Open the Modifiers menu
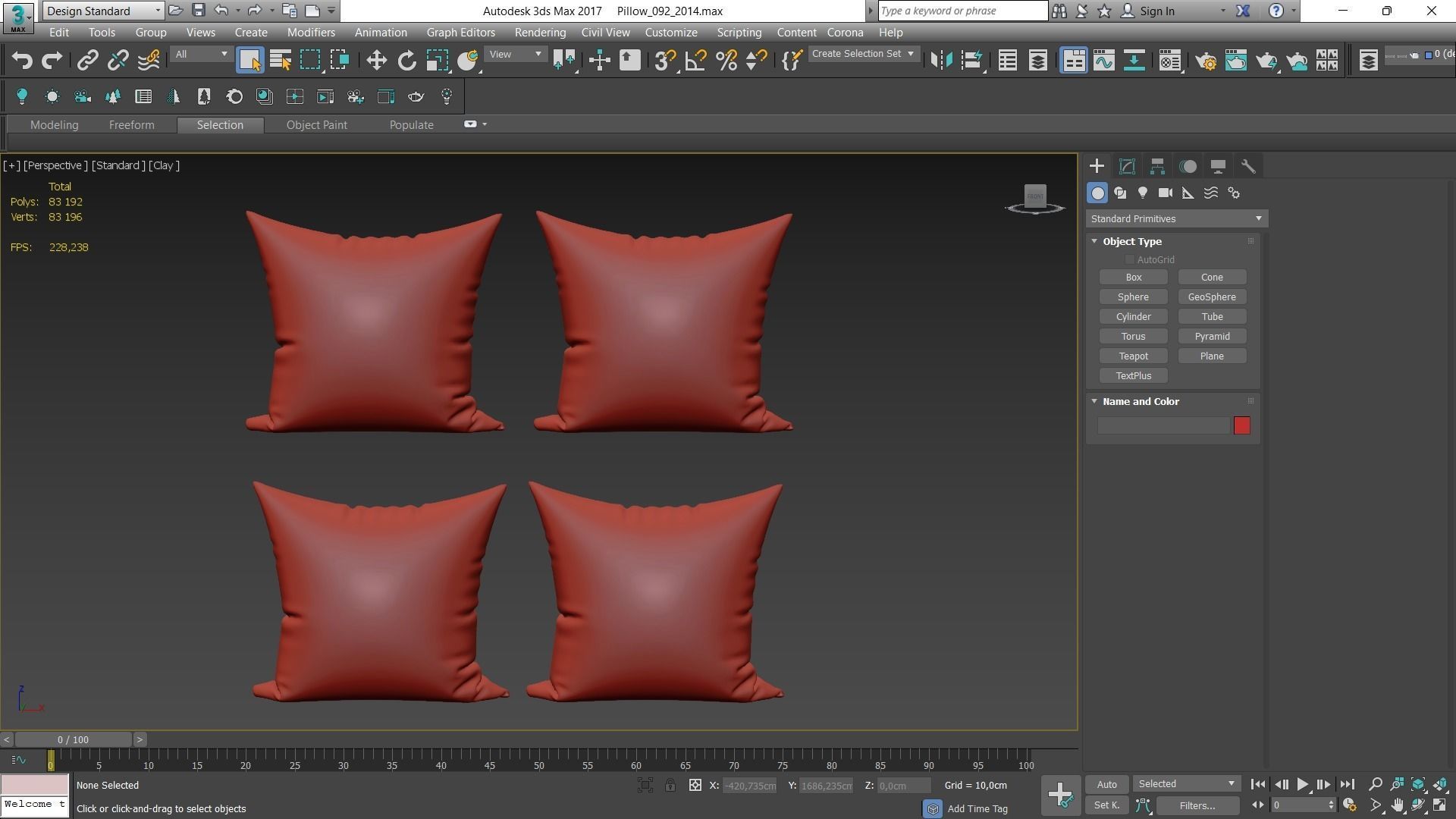This screenshot has width=1456, height=819. 311,33
